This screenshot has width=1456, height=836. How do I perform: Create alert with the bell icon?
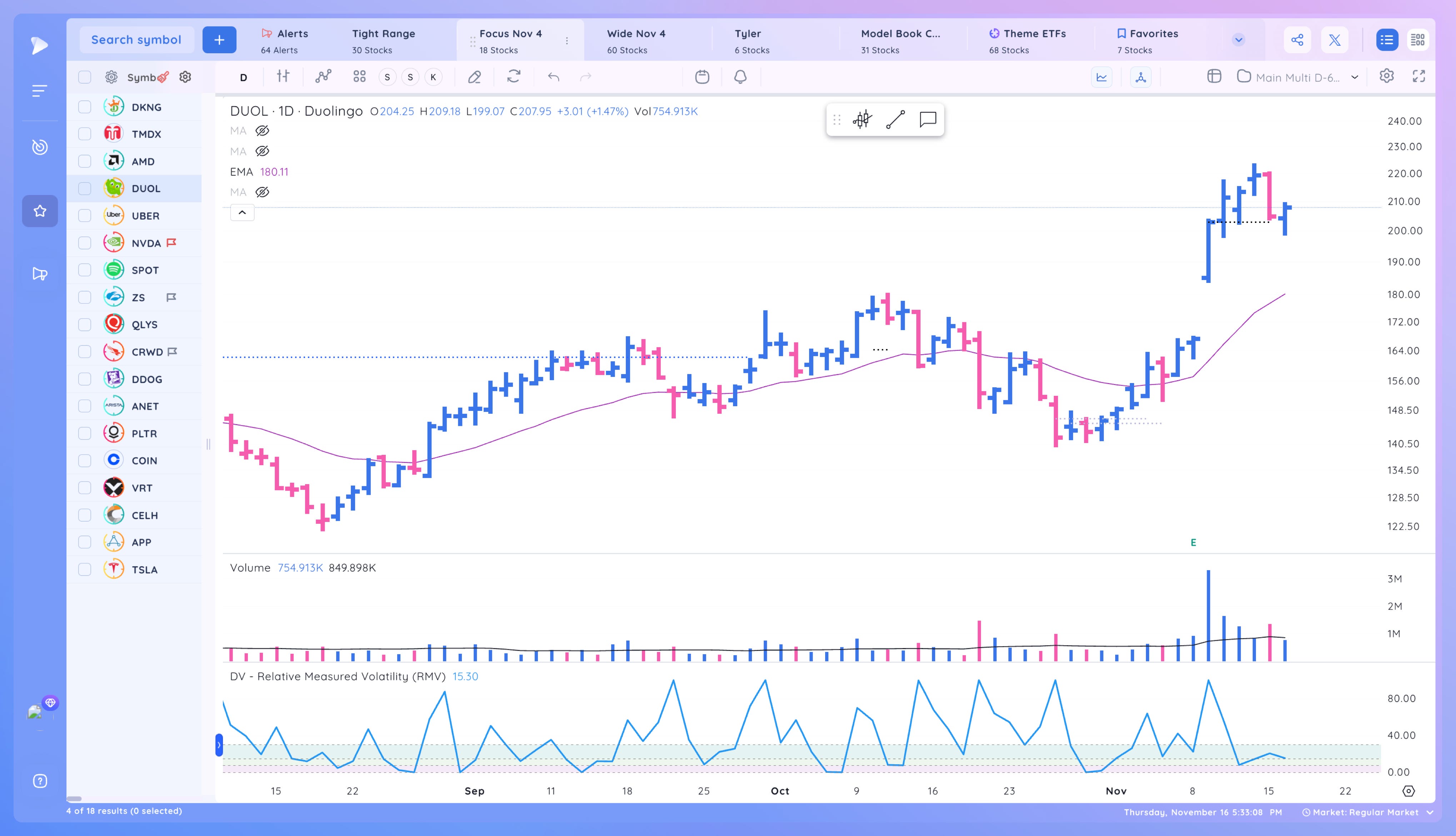point(741,76)
